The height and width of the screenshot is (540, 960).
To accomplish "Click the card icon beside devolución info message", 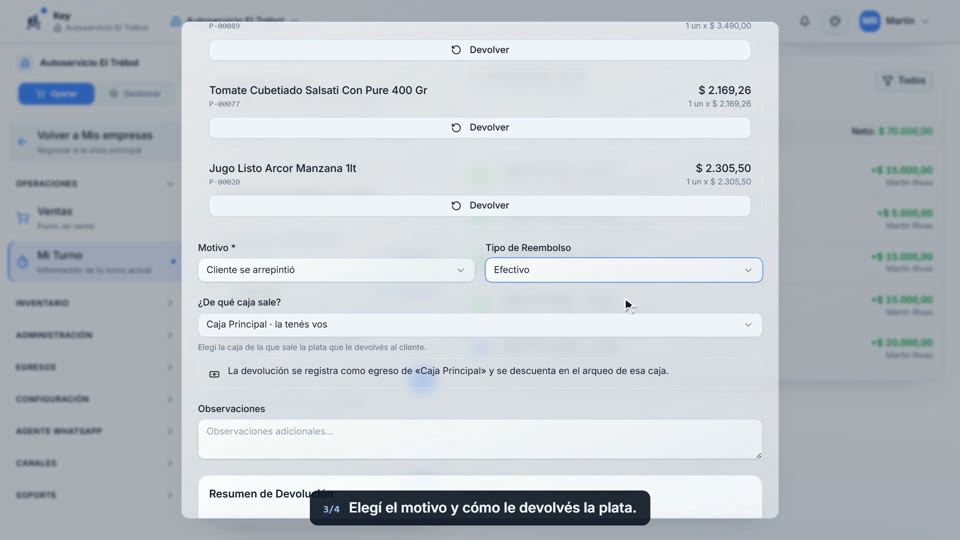I will 214,374.
